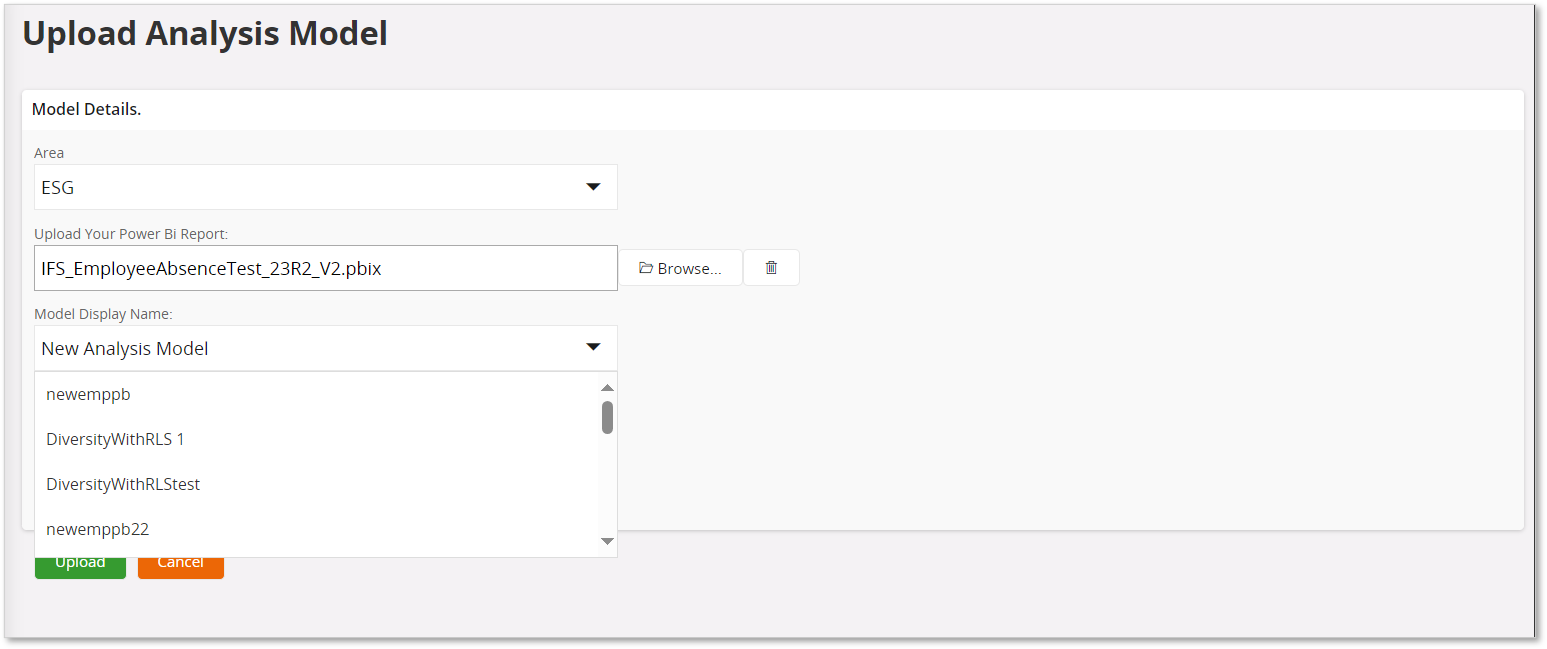Select newemppb from the model list
The height and width of the screenshot is (649, 1547).
(x=88, y=394)
